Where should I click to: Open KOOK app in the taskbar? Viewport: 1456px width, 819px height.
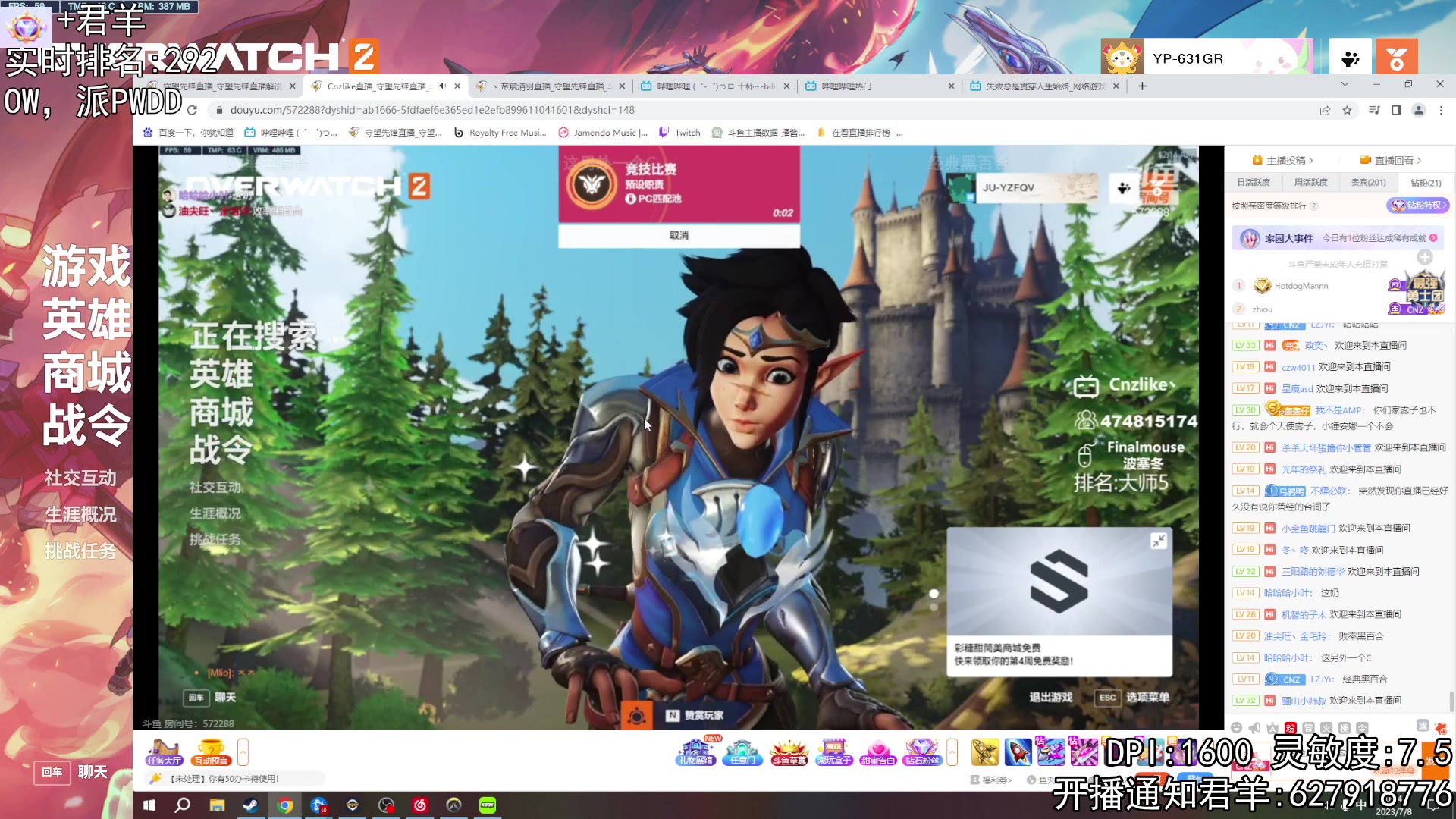(x=488, y=805)
